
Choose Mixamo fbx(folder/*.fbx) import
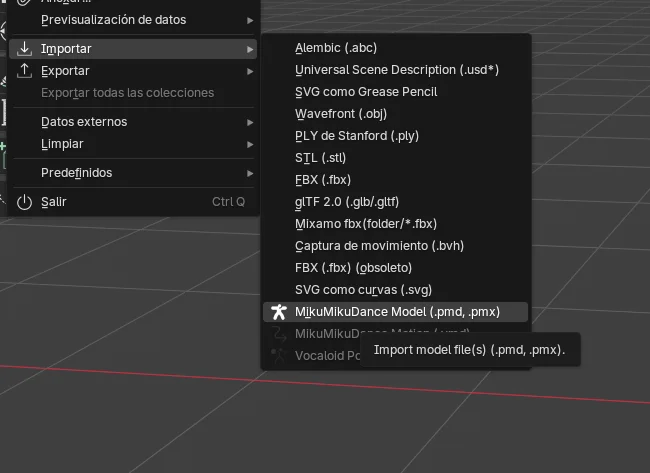click(x=395, y=224)
